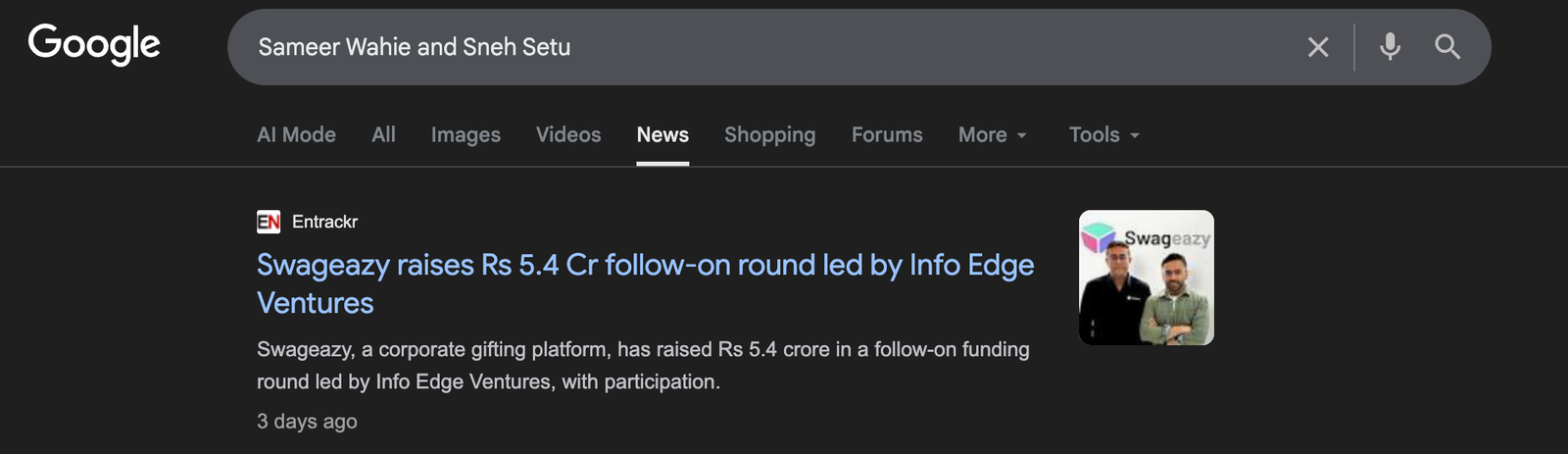Viewport: 1568px width, 454px height.
Task: Go to the Images tab
Action: (465, 135)
